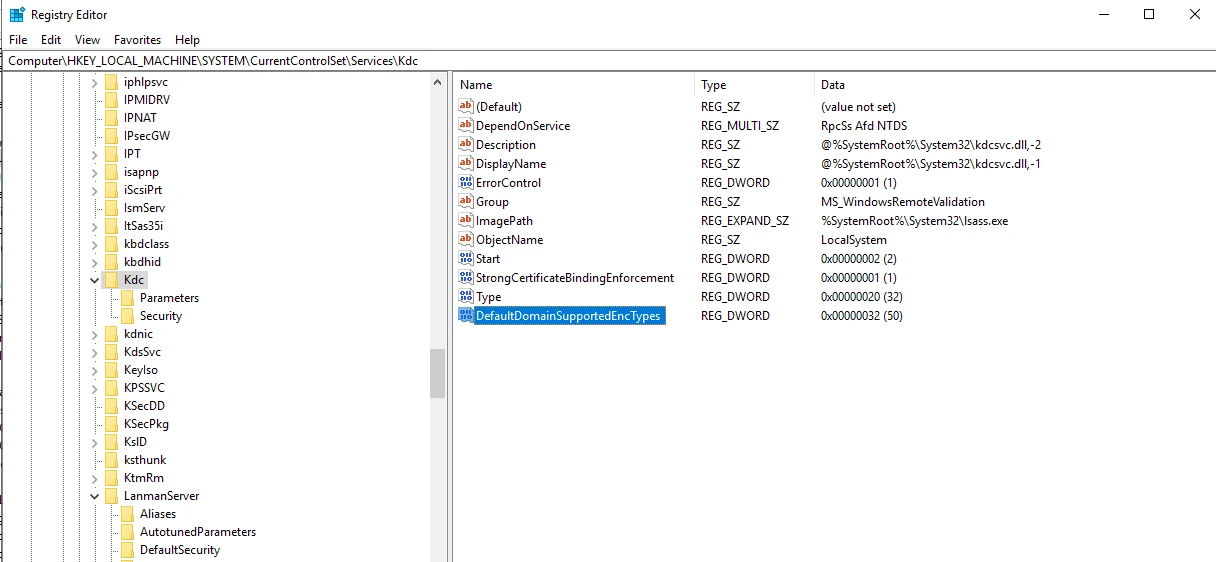Click the DependOnService value icon
1216x562 pixels.
point(465,125)
